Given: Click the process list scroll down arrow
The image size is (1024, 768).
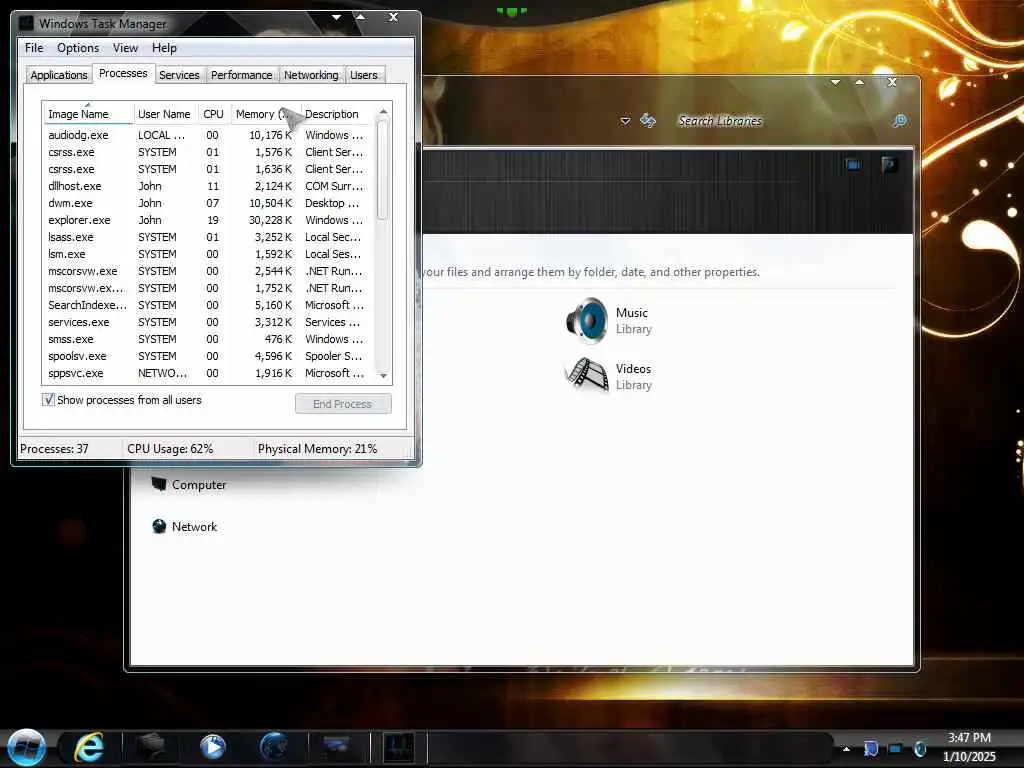Looking at the screenshot, I should click(383, 376).
